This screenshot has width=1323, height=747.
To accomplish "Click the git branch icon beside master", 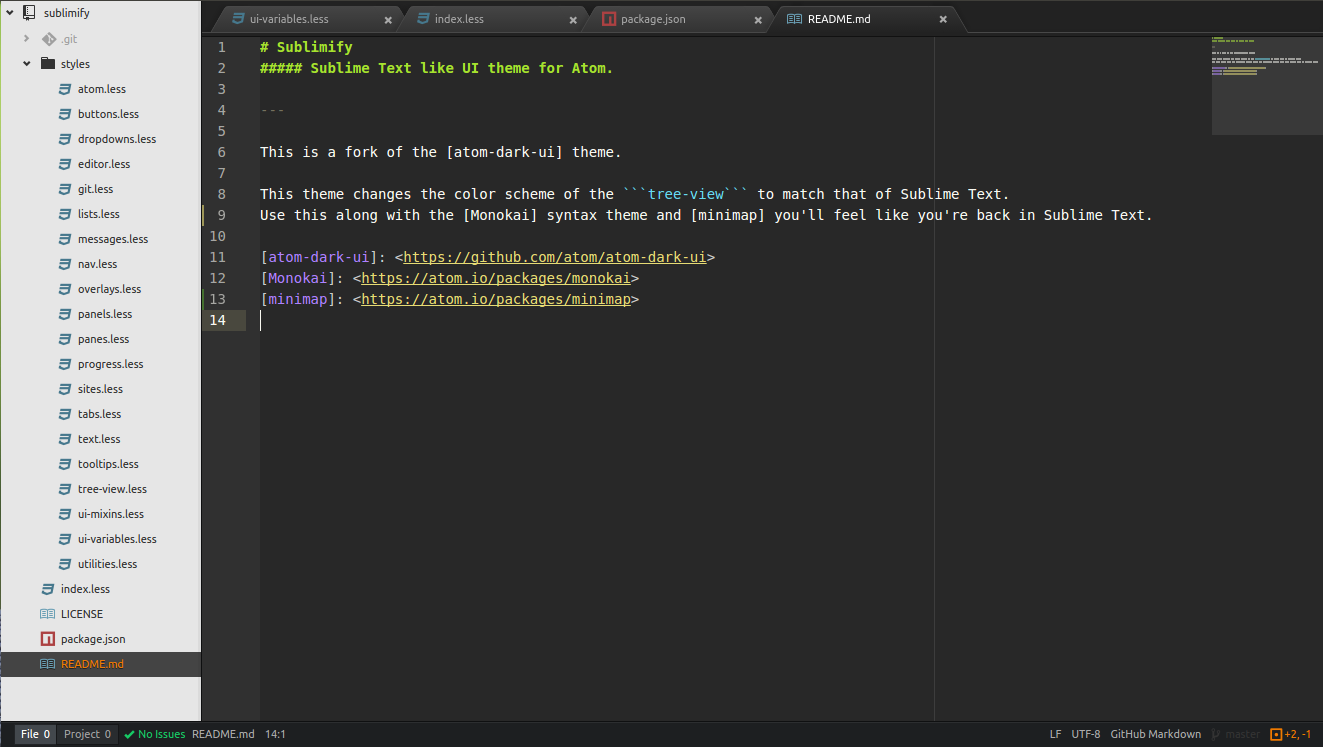I will tap(1216, 734).
